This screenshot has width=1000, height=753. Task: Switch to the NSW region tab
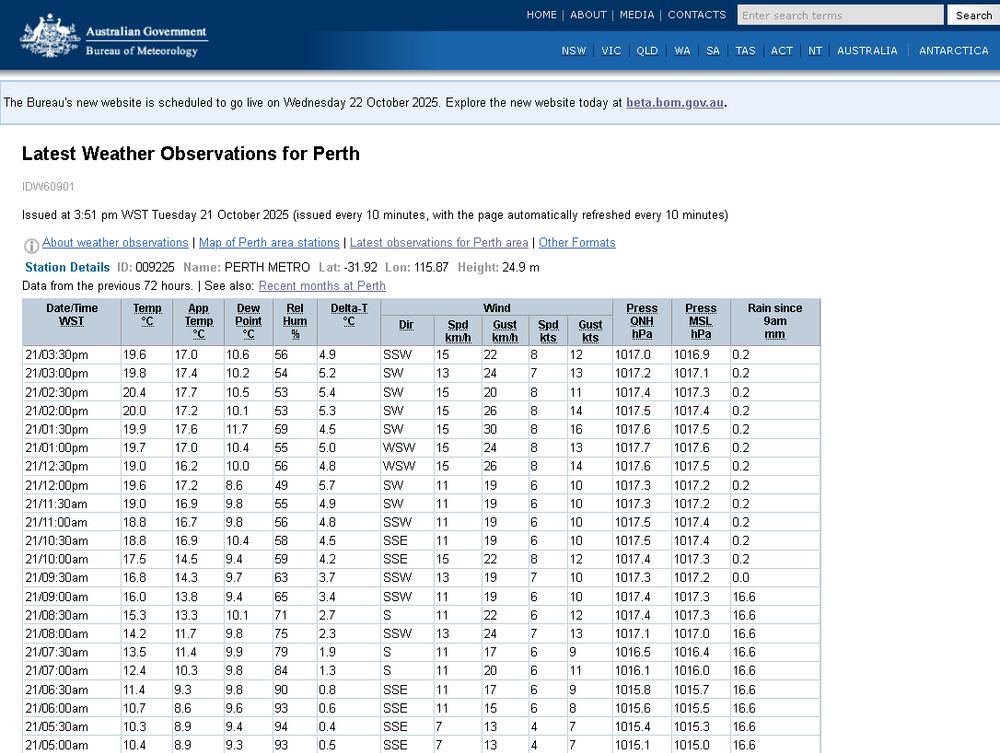(573, 50)
